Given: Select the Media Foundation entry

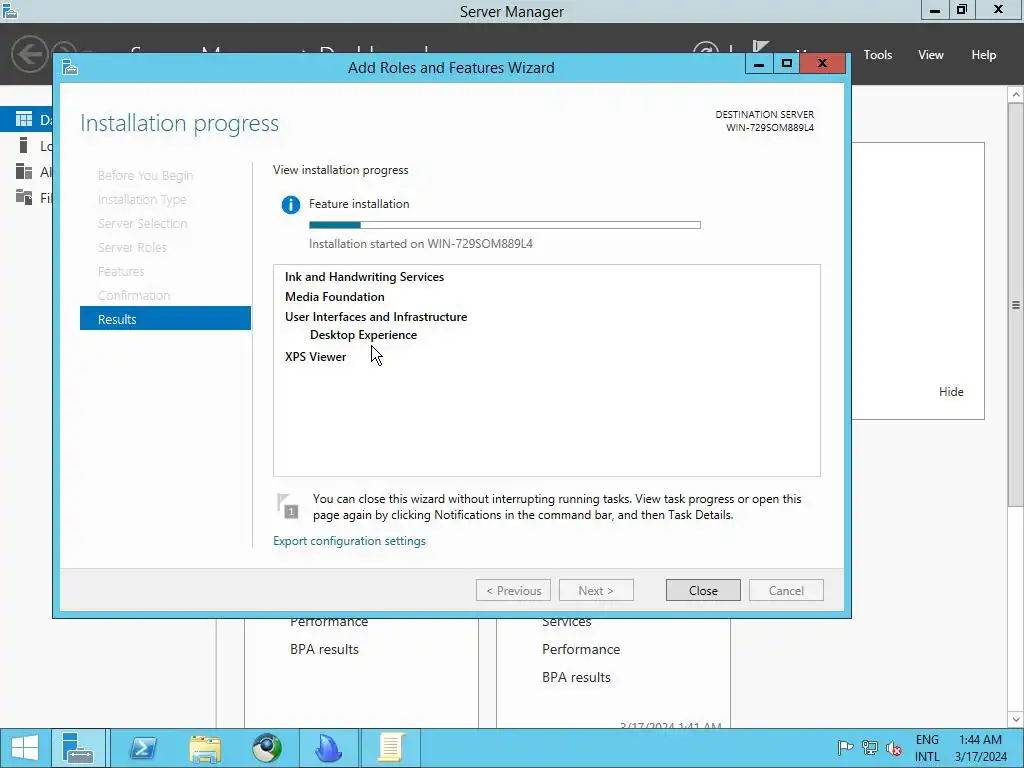Looking at the screenshot, I should [x=335, y=296].
